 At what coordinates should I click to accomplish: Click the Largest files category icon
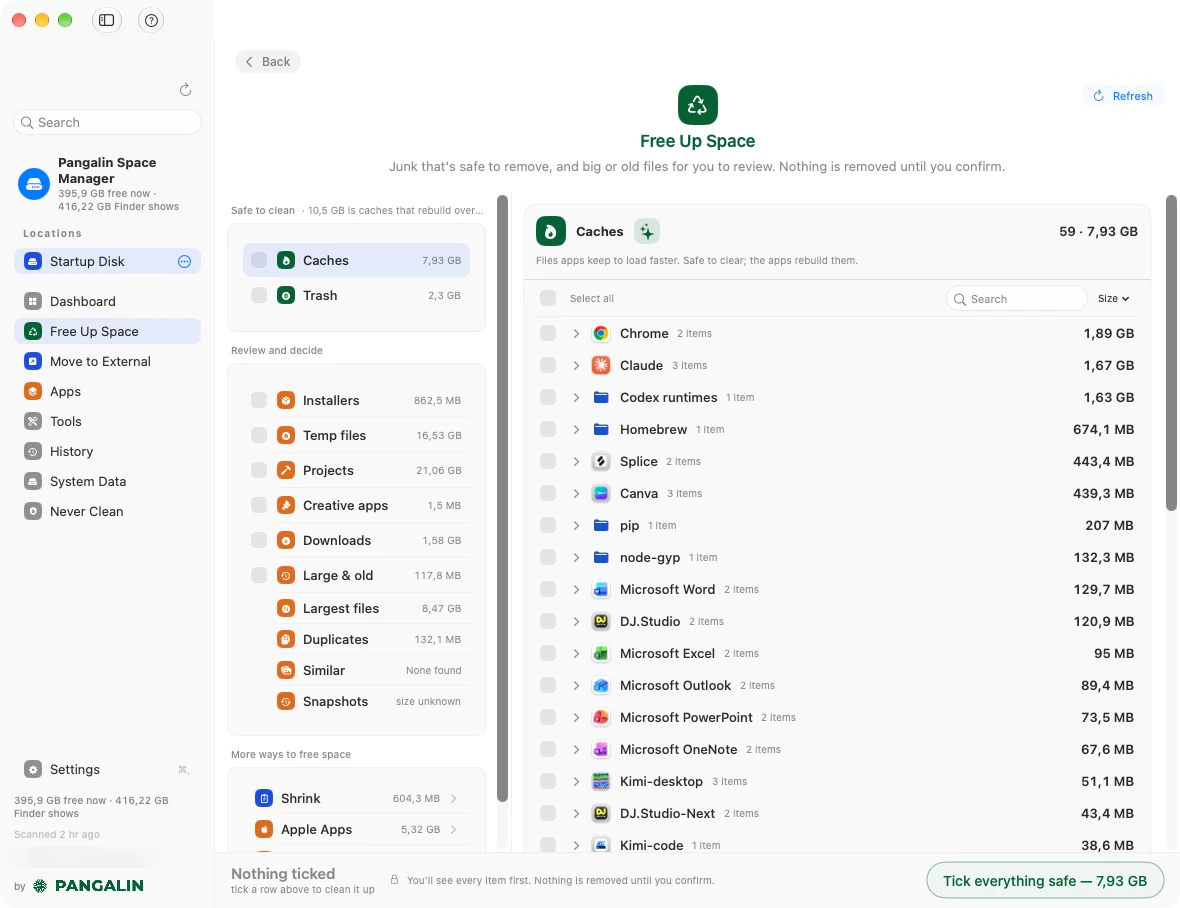pos(286,608)
